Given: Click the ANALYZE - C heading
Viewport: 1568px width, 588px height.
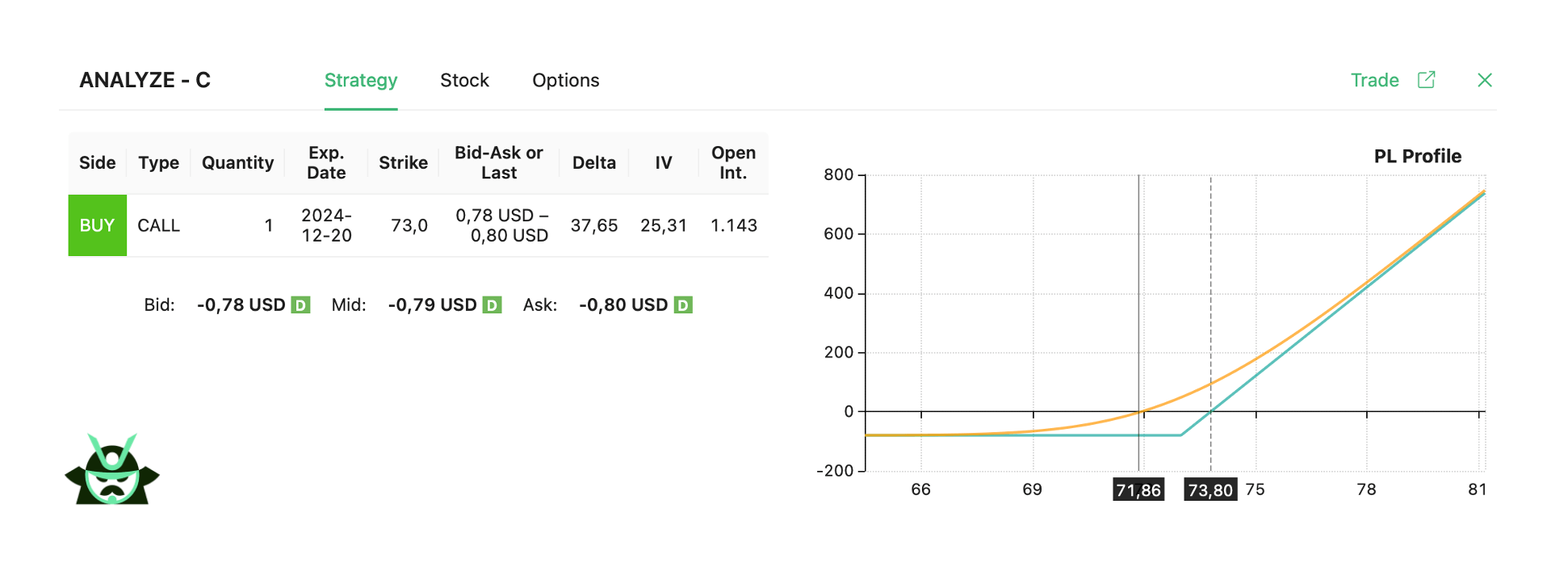Looking at the screenshot, I should (145, 80).
